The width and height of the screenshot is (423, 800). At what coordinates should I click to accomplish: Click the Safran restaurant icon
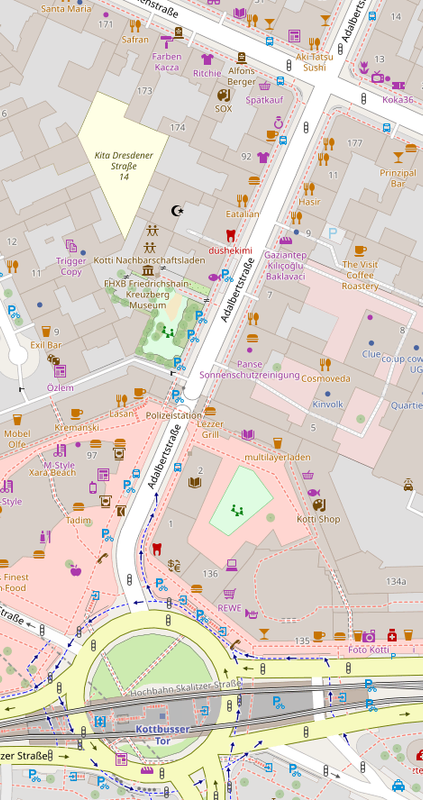(x=135, y=26)
